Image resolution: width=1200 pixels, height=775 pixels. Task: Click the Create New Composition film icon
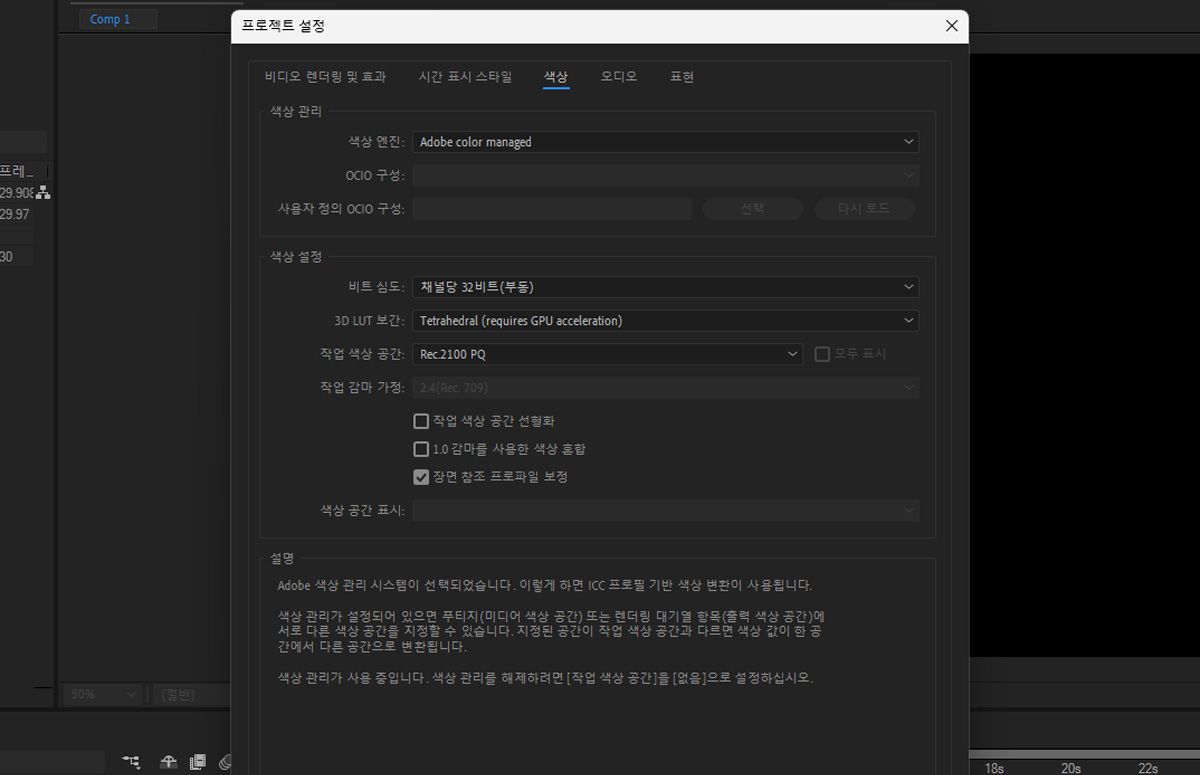(197, 761)
